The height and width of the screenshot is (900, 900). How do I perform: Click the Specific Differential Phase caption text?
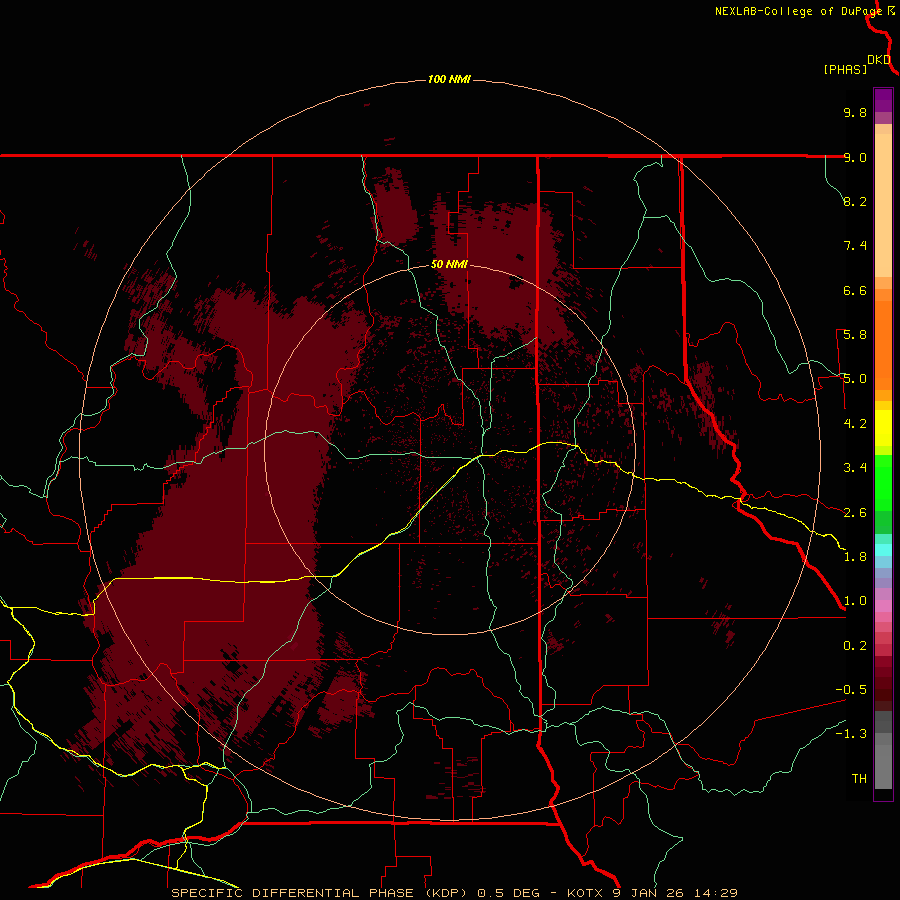(454, 893)
